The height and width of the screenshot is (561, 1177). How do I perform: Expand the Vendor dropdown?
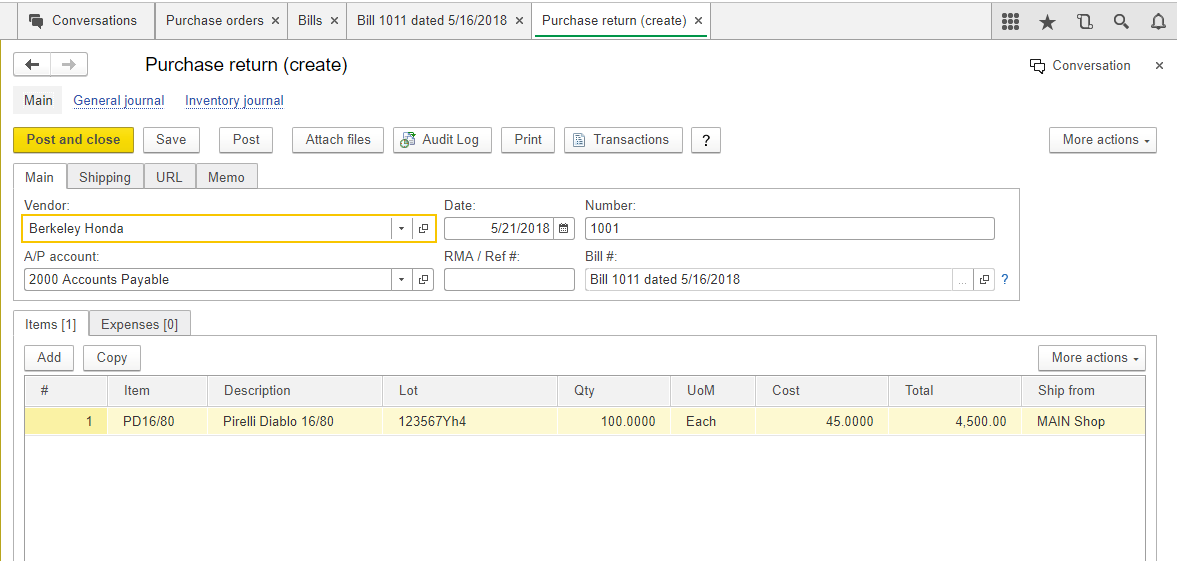(402, 228)
